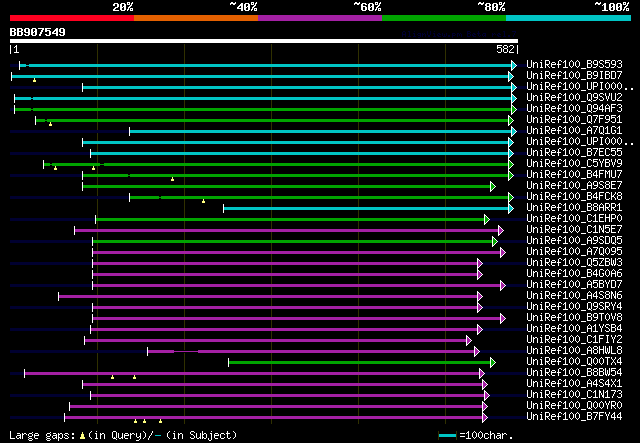This screenshot has height=443, width=640.
Task: Click the yellow gap marker under B9IBD7 row
Action: click(x=34, y=80)
